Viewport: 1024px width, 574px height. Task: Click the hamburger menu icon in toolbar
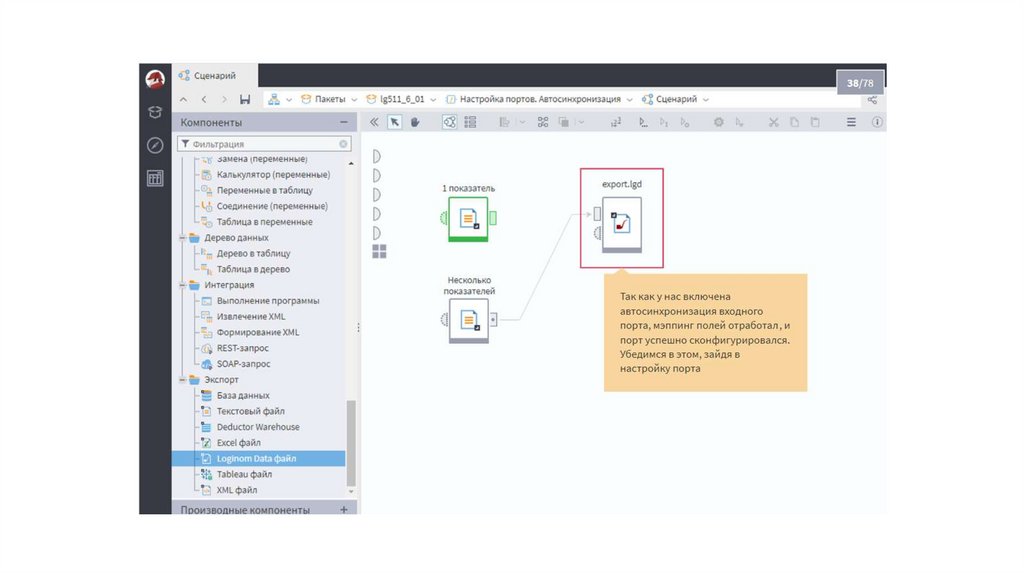pyautogui.click(x=852, y=122)
